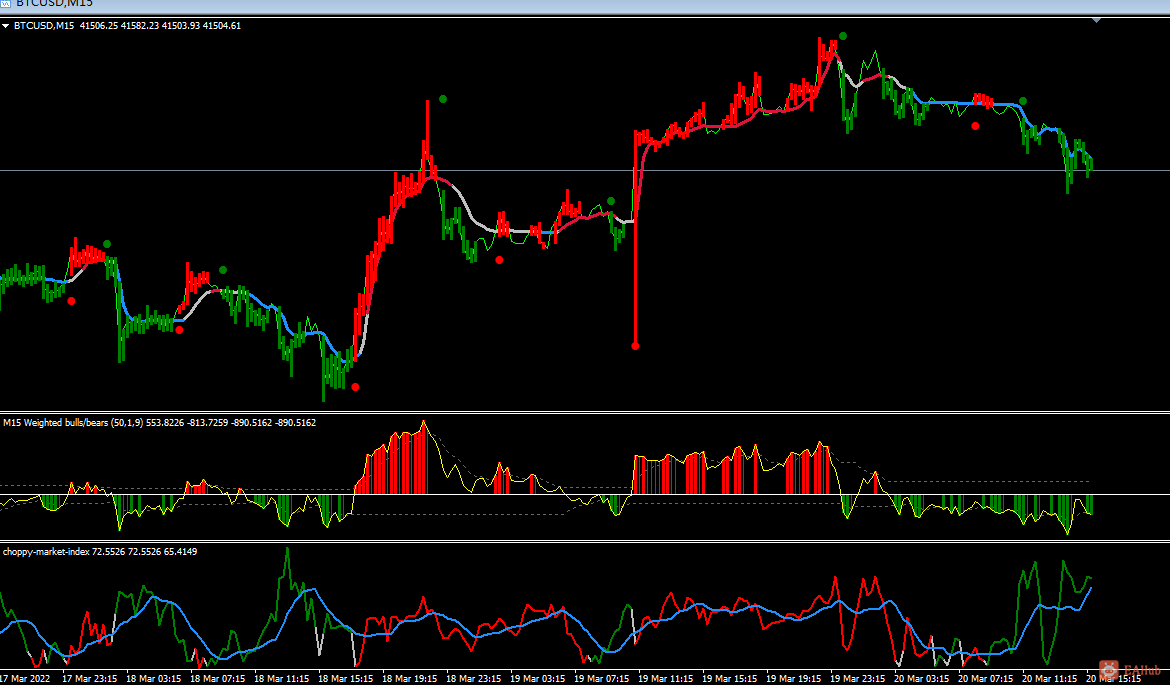Click the gray chart shift triangle marker
The width and height of the screenshot is (1170, 685).
tap(1096, 20)
